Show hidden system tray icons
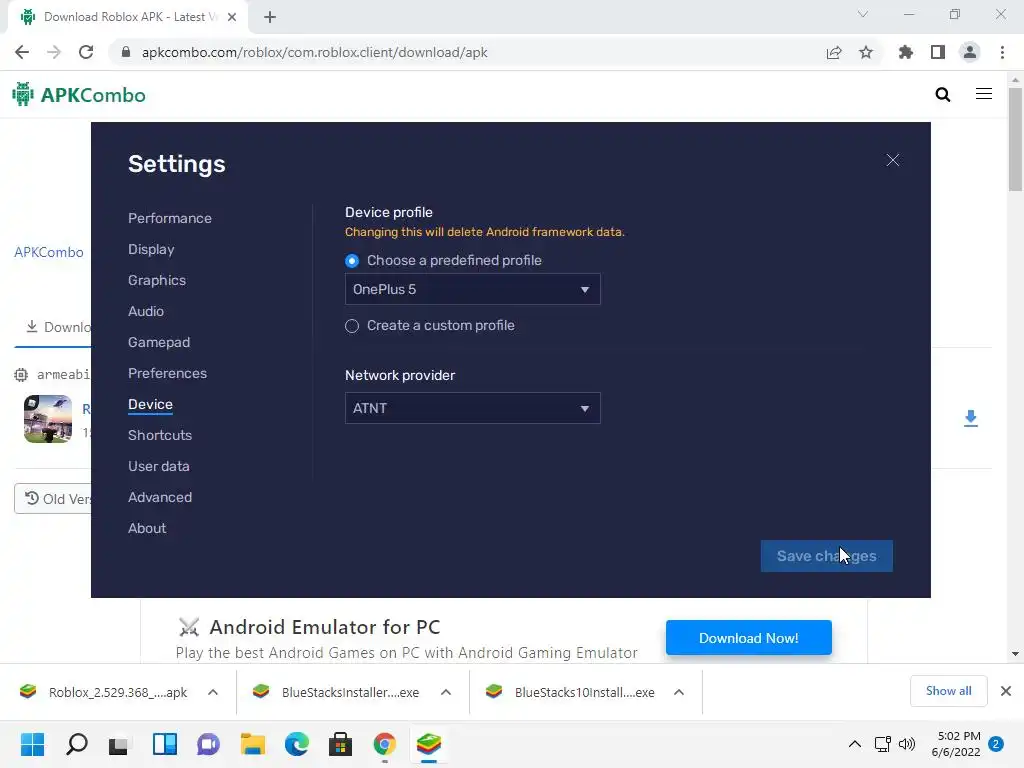The height and width of the screenshot is (768, 1024). click(854, 744)
